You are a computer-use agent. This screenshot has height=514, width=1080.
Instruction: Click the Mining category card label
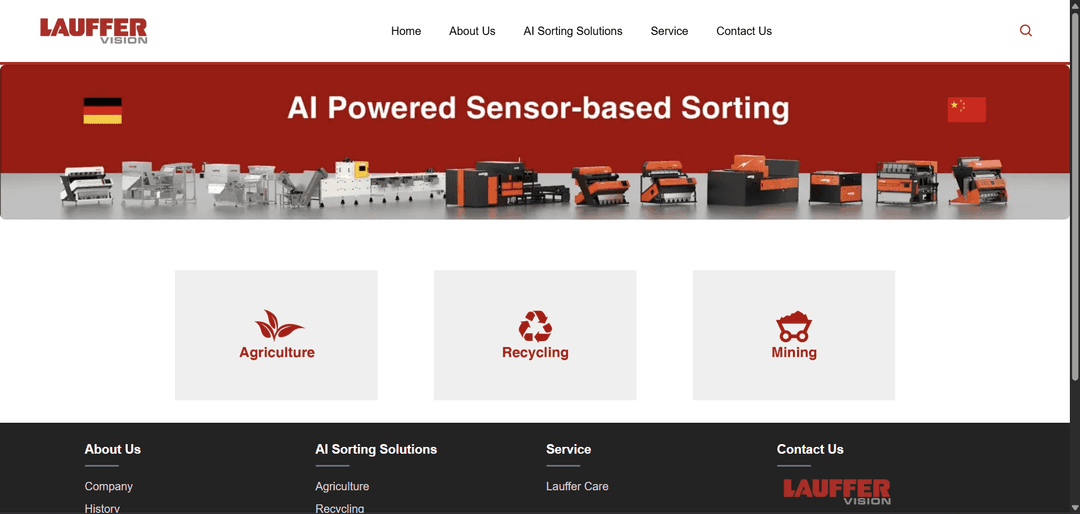point(793,352)
